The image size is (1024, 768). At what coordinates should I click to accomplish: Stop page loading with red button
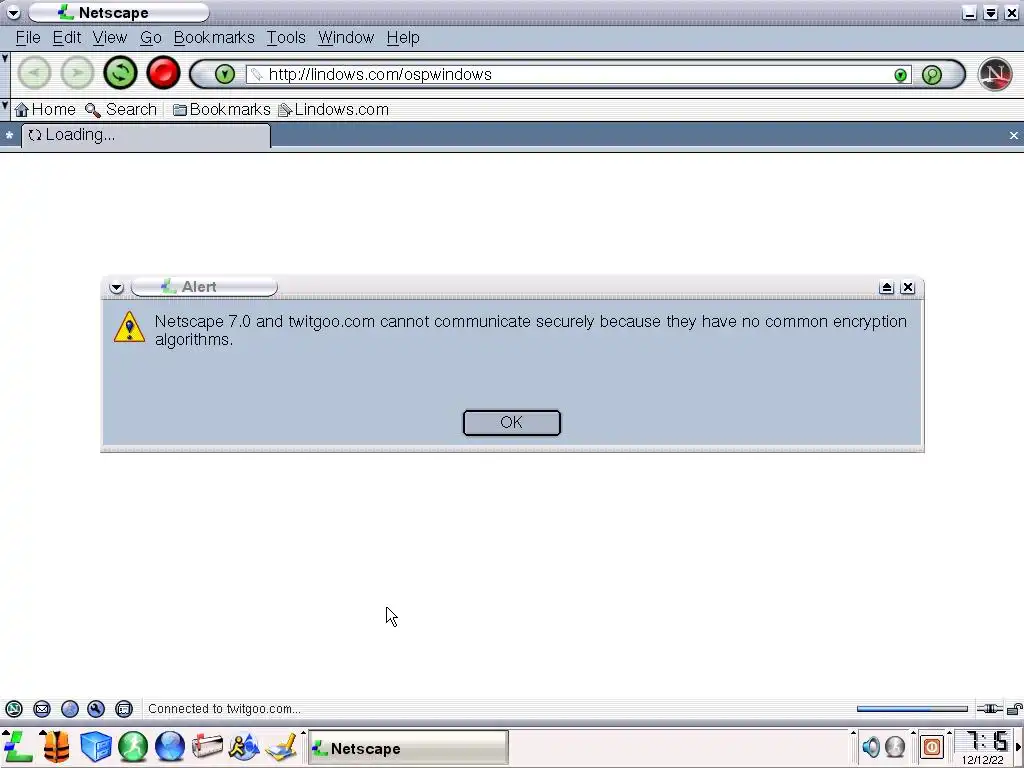click(x=163, y=72)
